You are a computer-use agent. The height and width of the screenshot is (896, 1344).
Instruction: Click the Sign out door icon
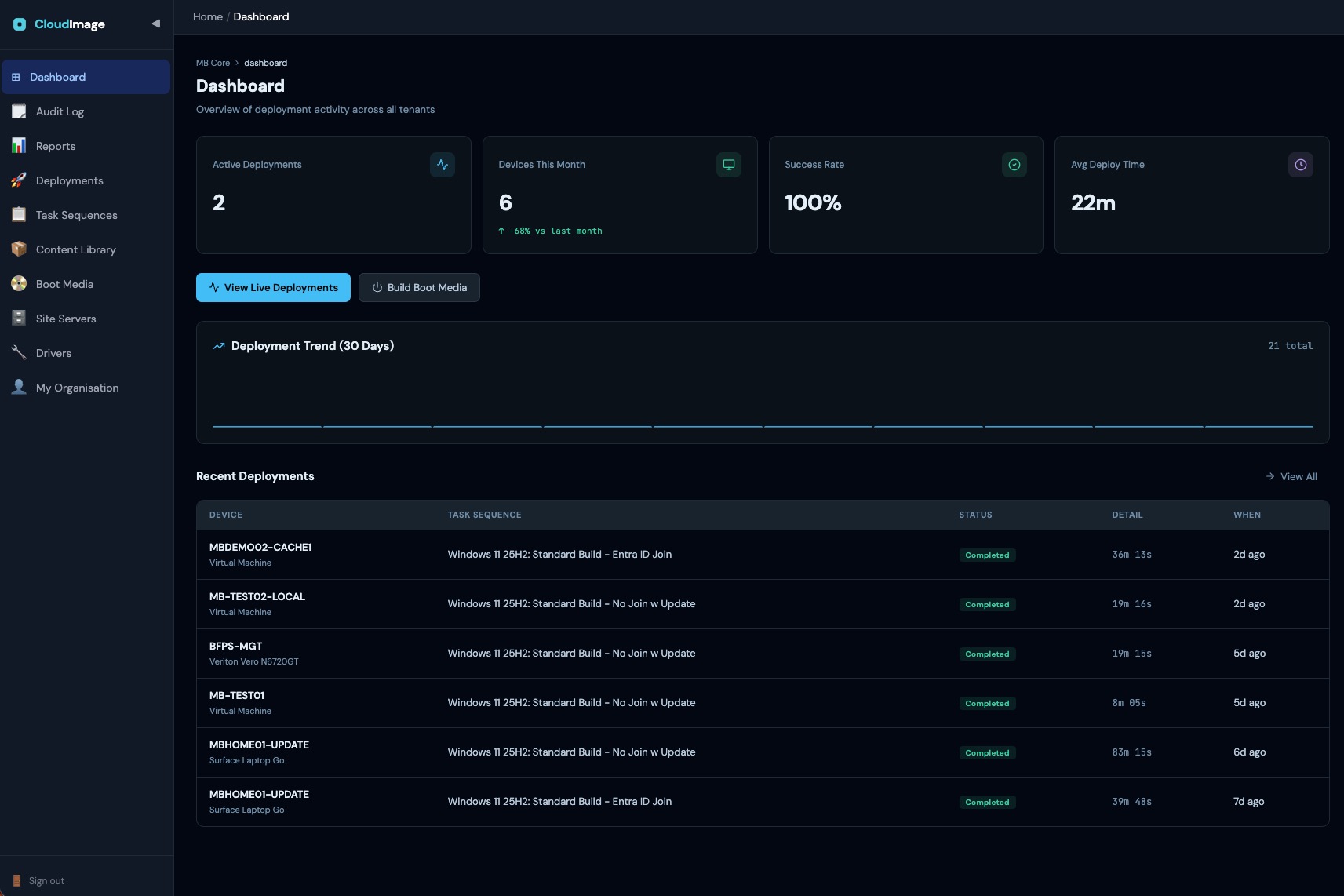pos(16,880)
